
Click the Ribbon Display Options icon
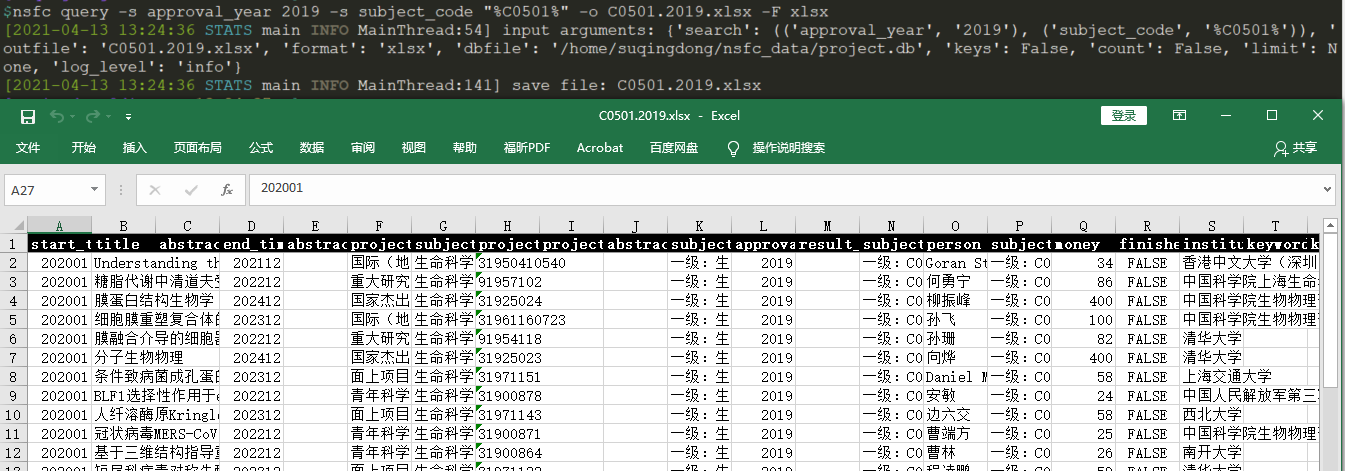(1179, 116)
